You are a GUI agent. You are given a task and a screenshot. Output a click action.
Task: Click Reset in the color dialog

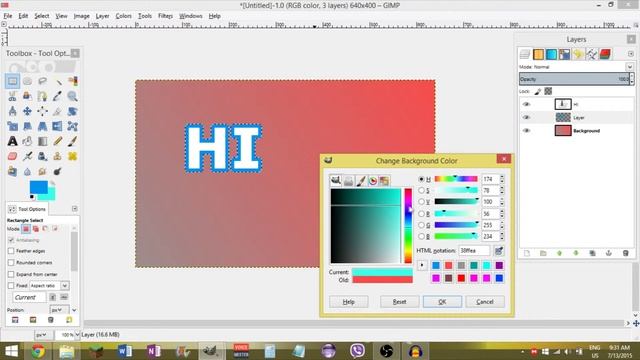pyautogui.click(x=399, y=302)
